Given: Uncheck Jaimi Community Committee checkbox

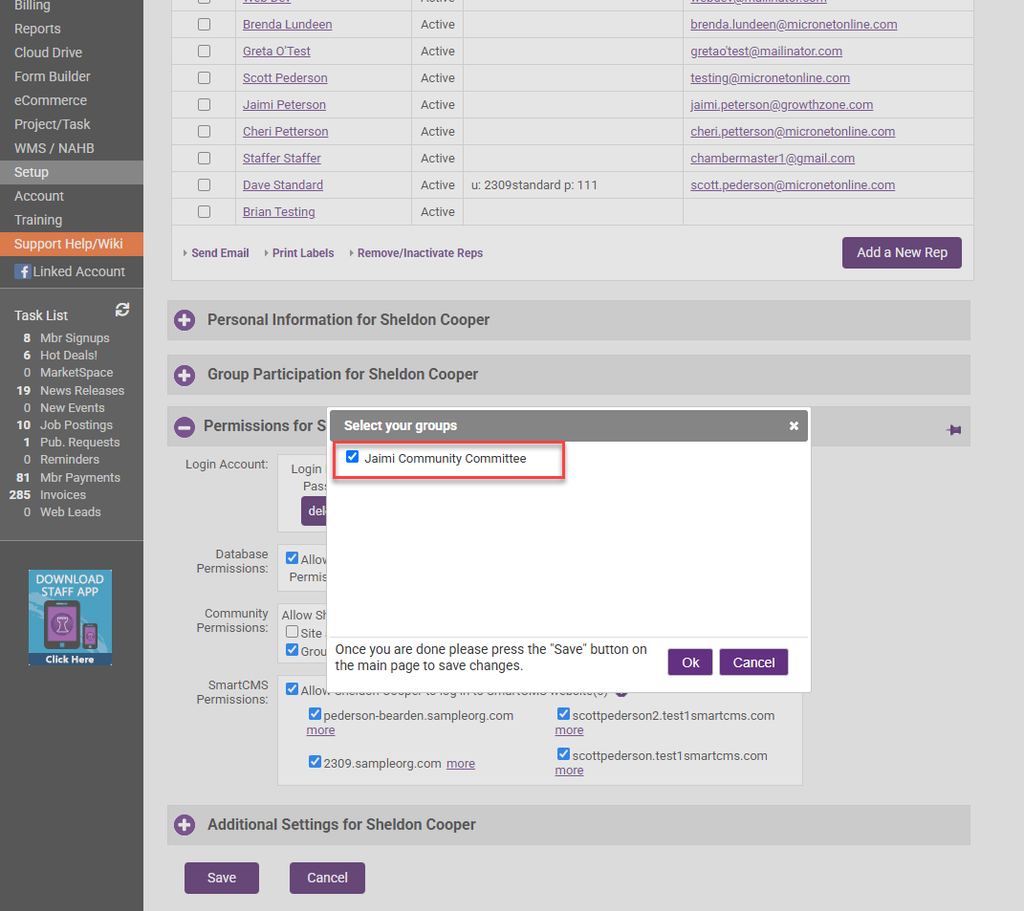Looking at the screenshot, I should click(x=352, y=458).
